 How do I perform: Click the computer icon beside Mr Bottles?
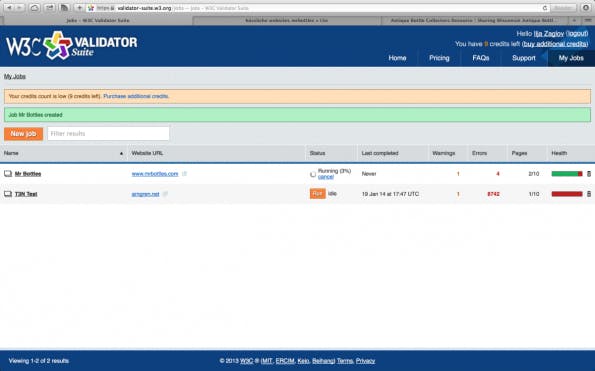click(8, 174)
